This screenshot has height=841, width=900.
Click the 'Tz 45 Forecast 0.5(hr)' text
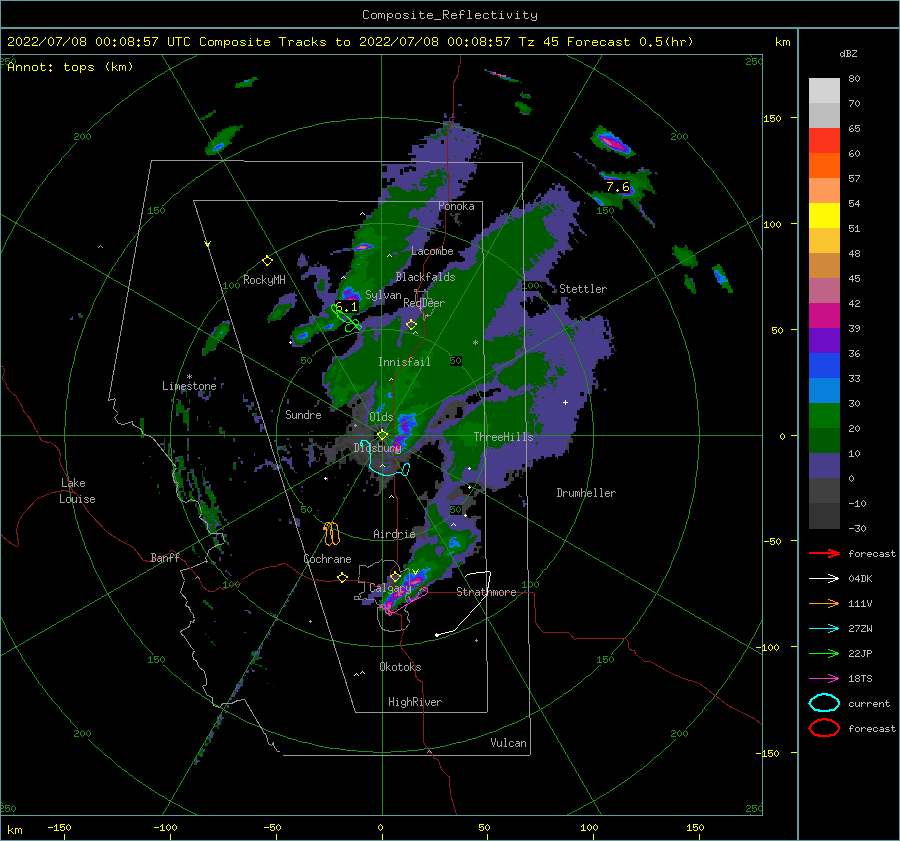point(606,42)
